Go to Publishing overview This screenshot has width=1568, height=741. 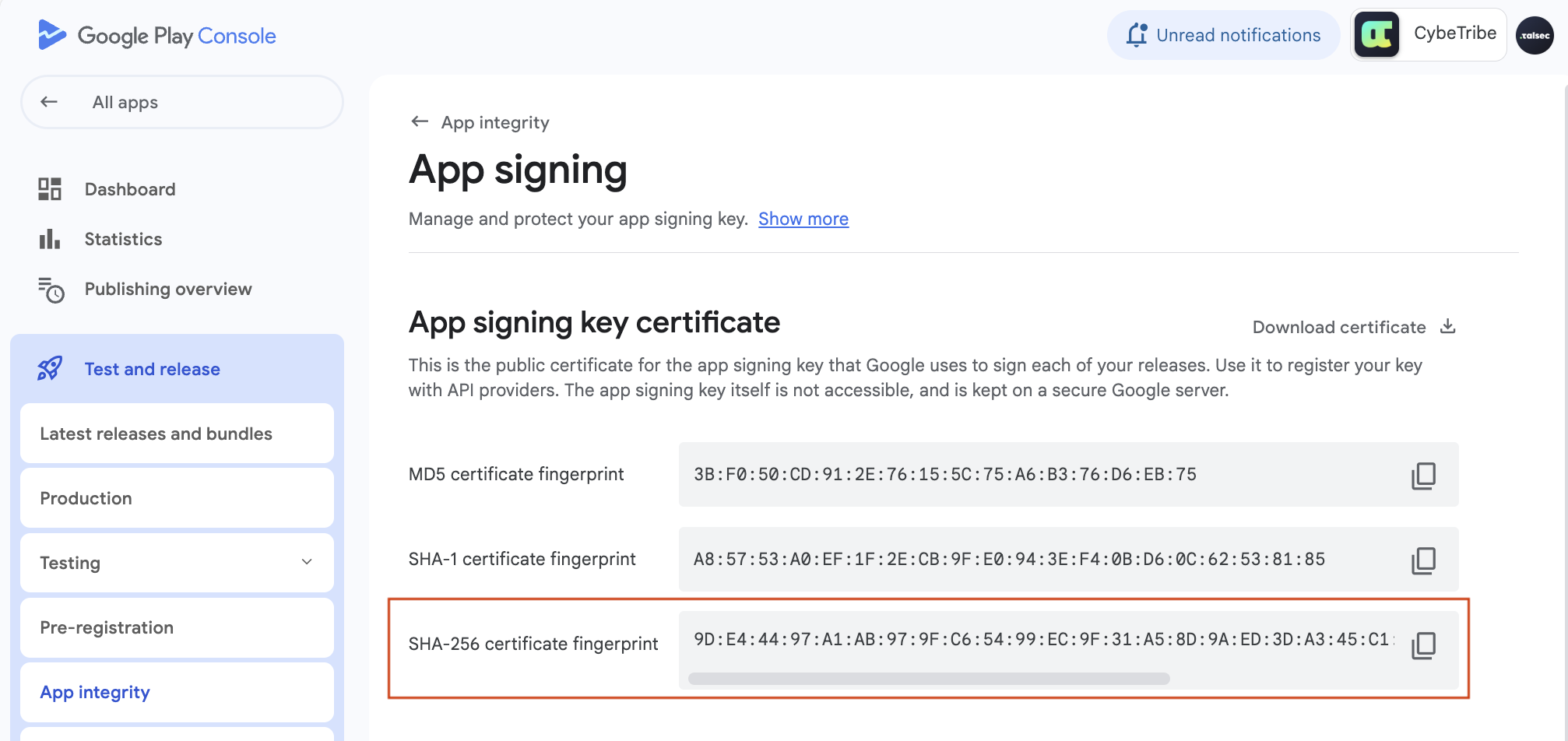point(168,289)
